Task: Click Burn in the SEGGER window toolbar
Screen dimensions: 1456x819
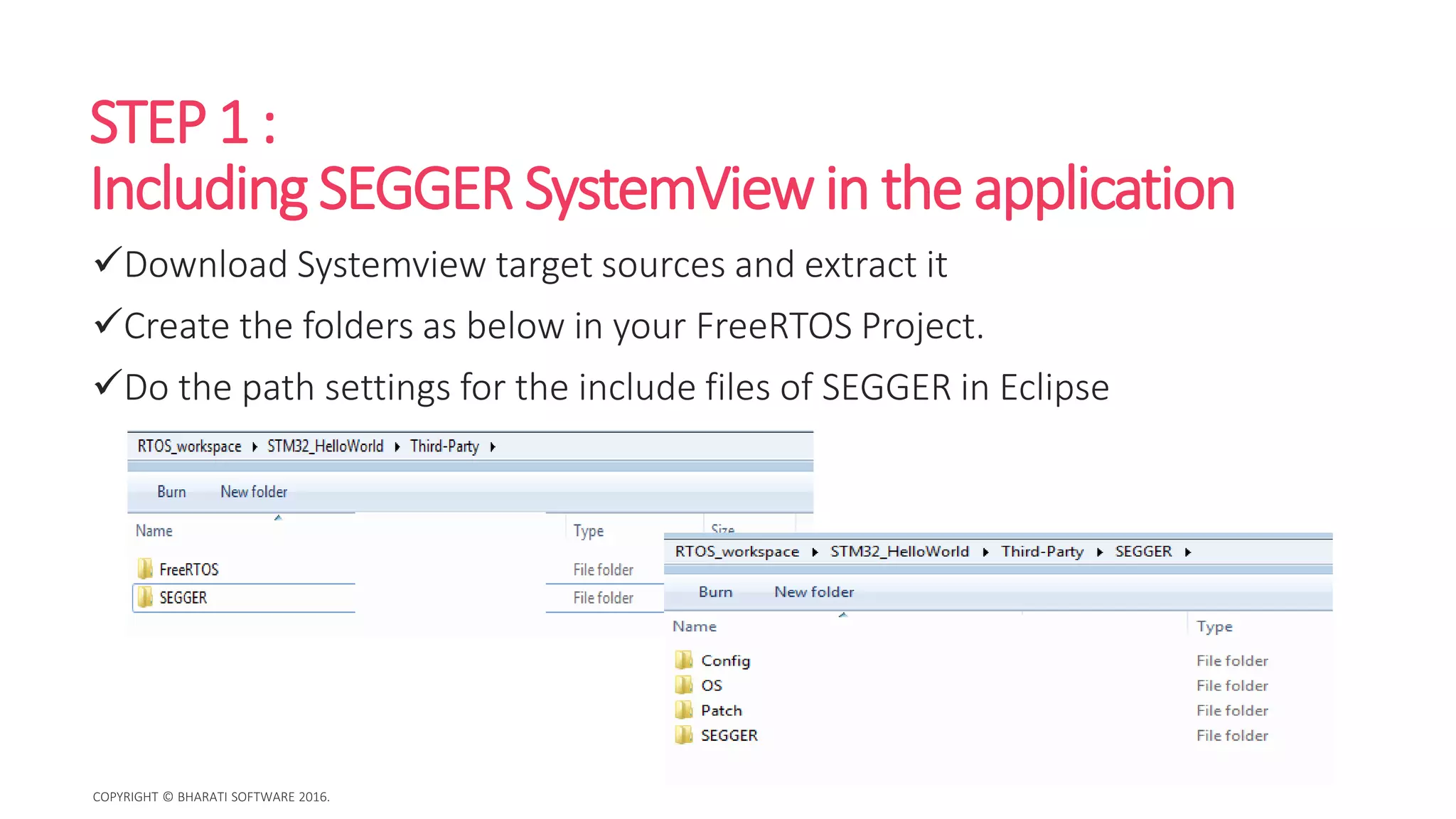Action: [x=715, y=591]
